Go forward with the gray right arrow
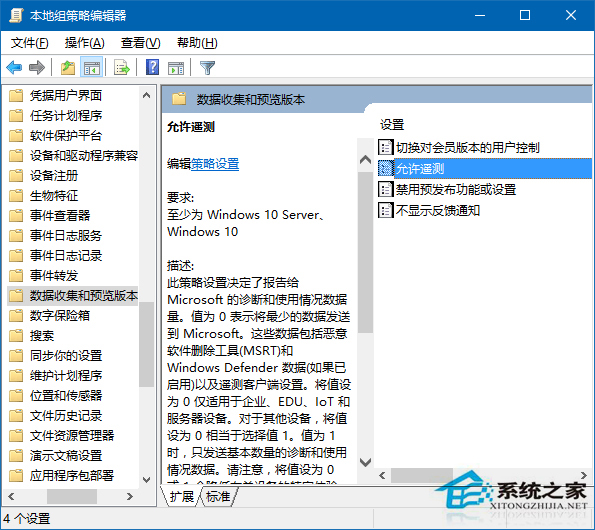 [x=36, y=68]
